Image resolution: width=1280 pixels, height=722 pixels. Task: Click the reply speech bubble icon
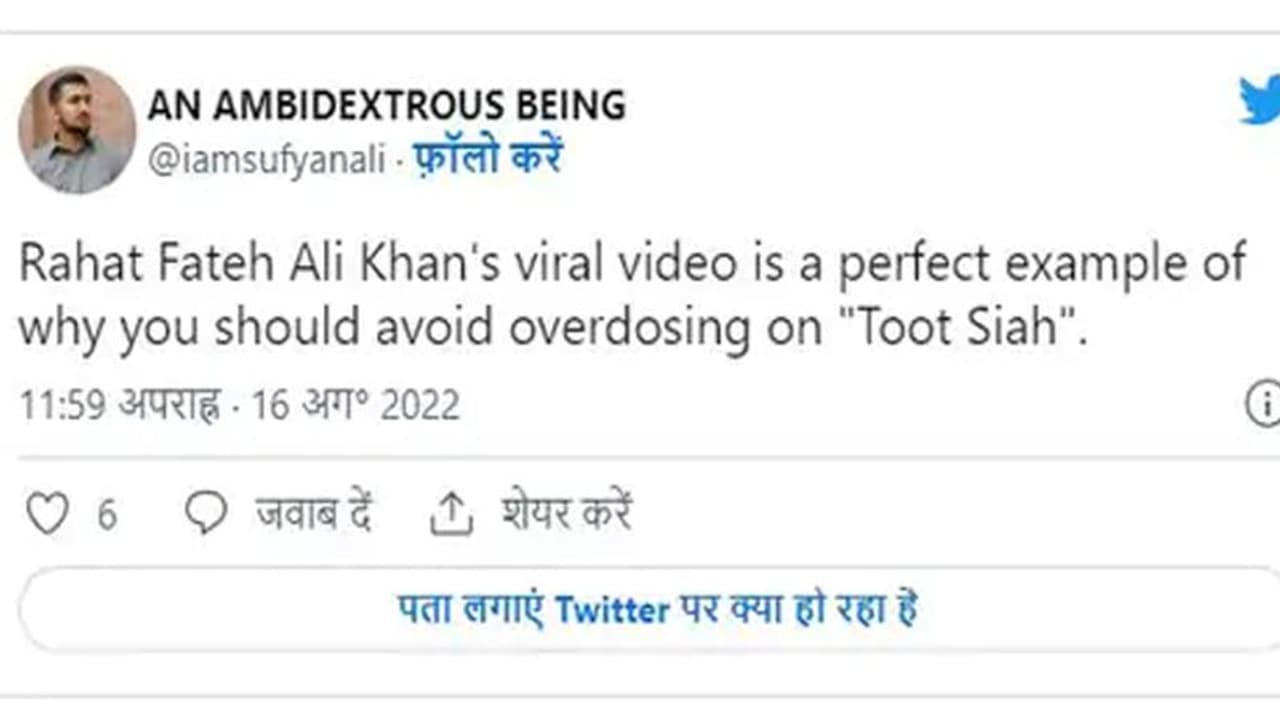click(206, 514)
